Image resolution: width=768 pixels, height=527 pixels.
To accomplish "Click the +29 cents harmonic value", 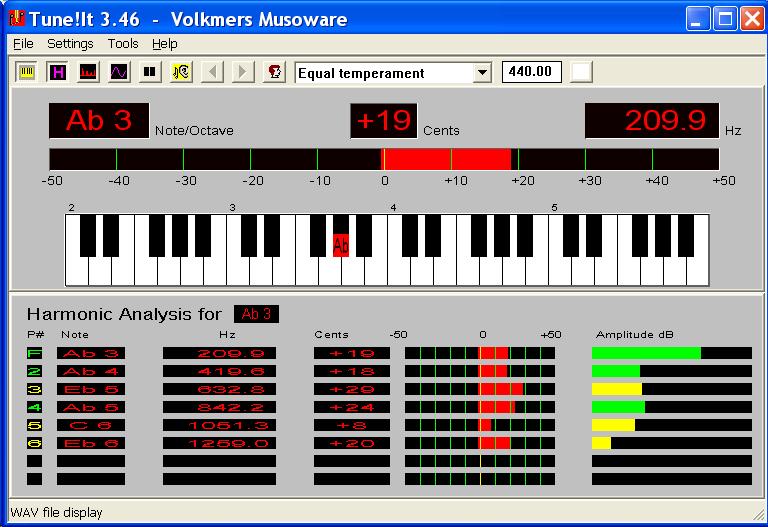I will (x=352, y=389).
